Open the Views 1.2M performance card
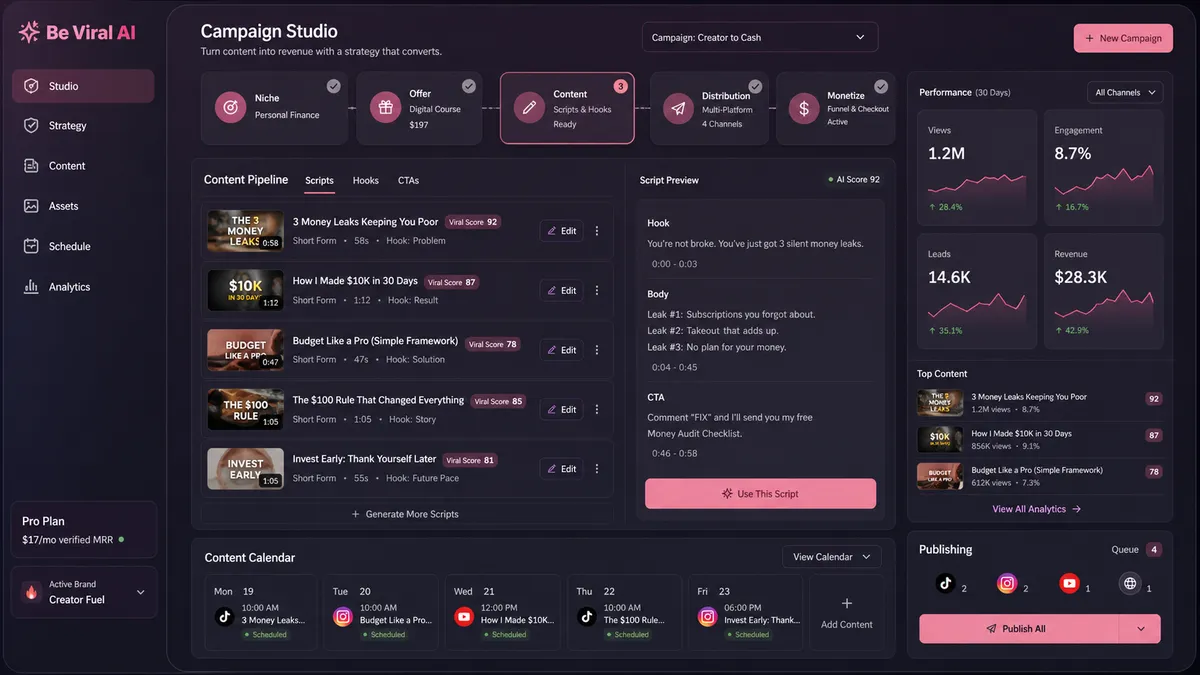The width and height of the screenshot is (1200, 675). point(977,167)
